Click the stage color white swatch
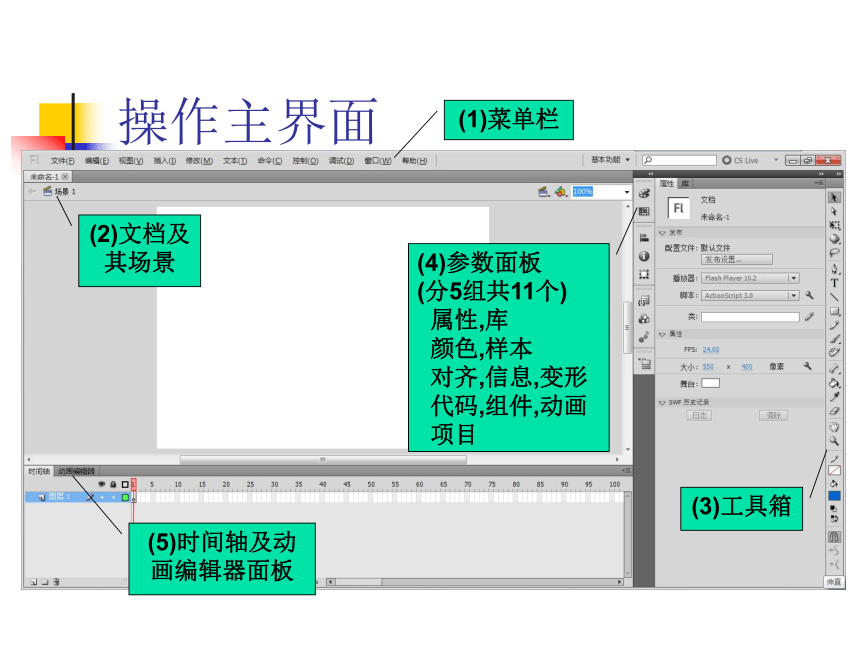860x645 pixels. coord(710,383)
